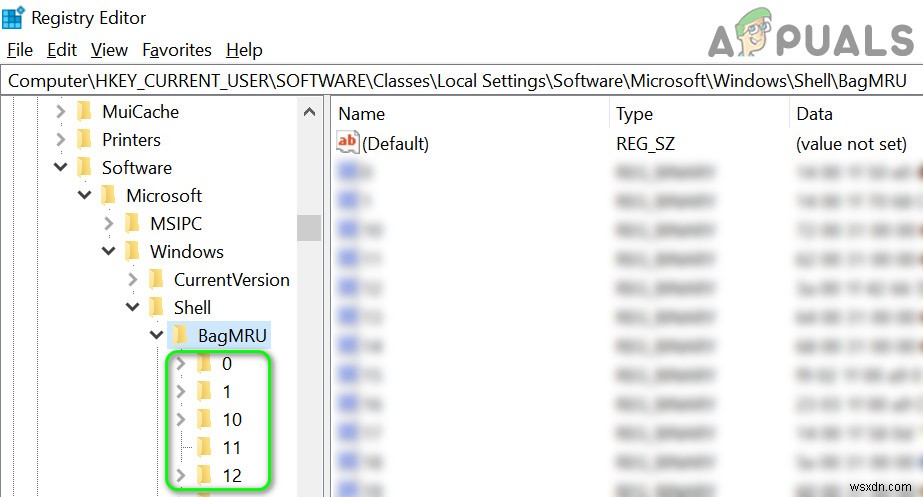The image size is (923, 497).
Task: Click the REG_SZ type cell
Action: pos(645,144)
